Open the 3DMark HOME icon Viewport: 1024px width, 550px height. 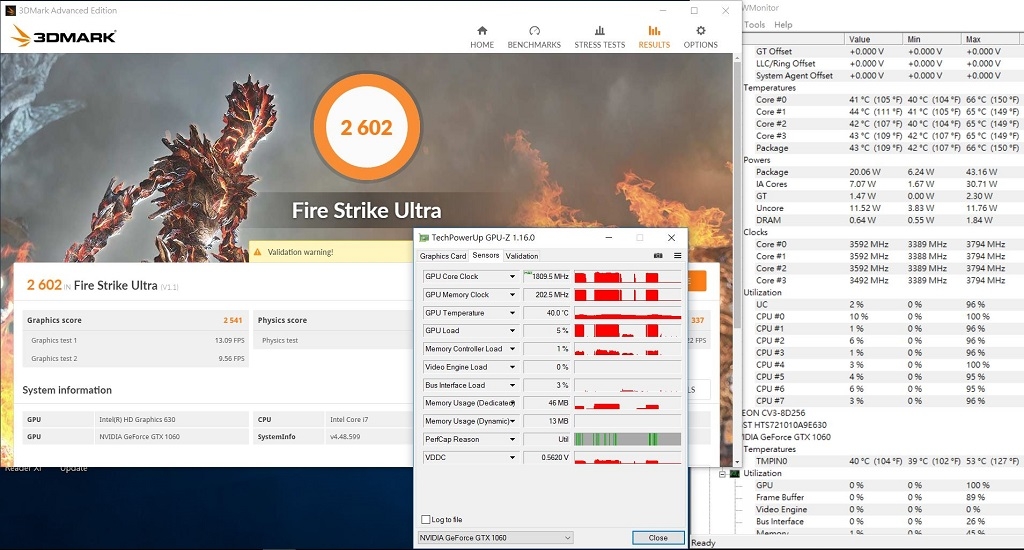click(x=482, y=31)
